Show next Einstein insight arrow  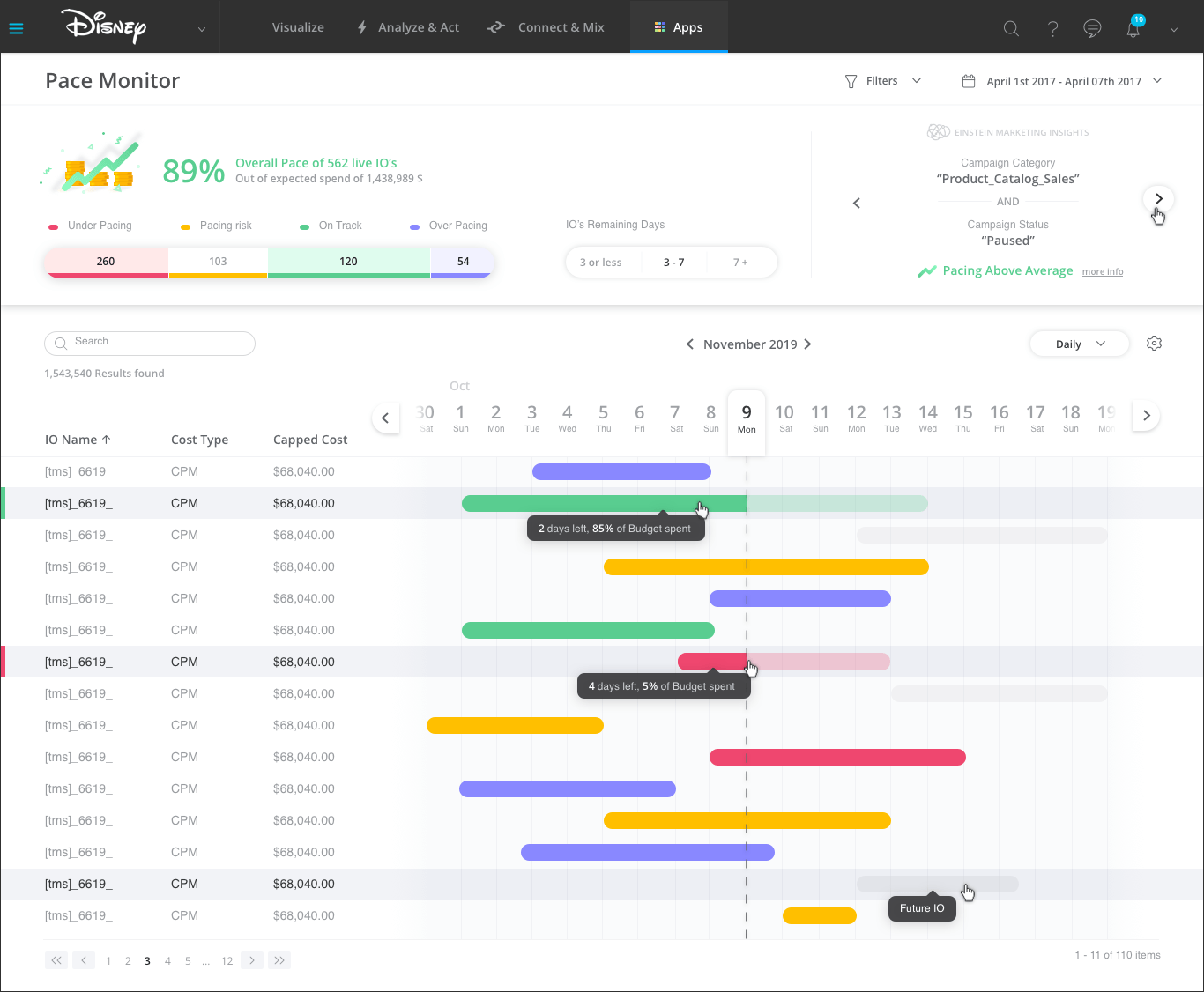1158,199
